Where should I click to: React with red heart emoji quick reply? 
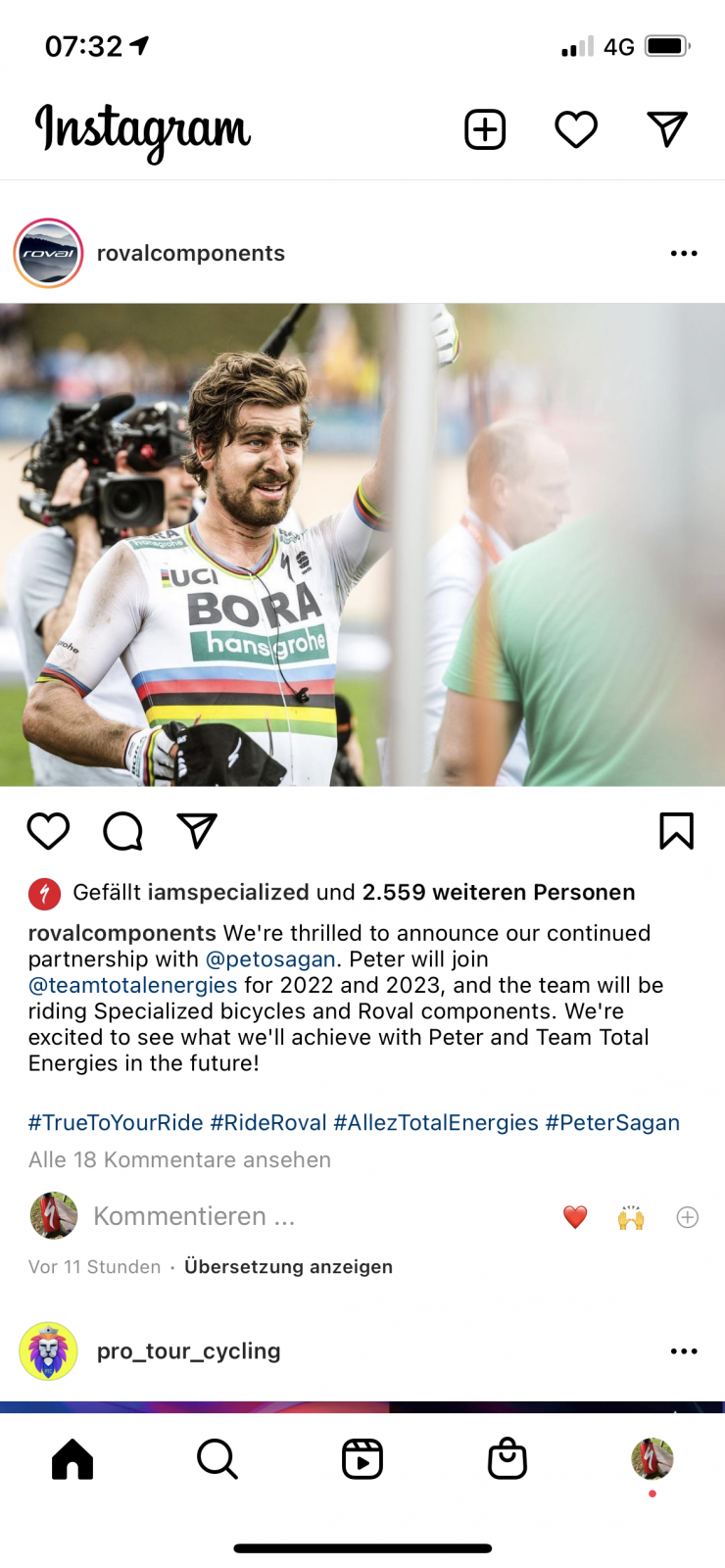coord(575,1217)
